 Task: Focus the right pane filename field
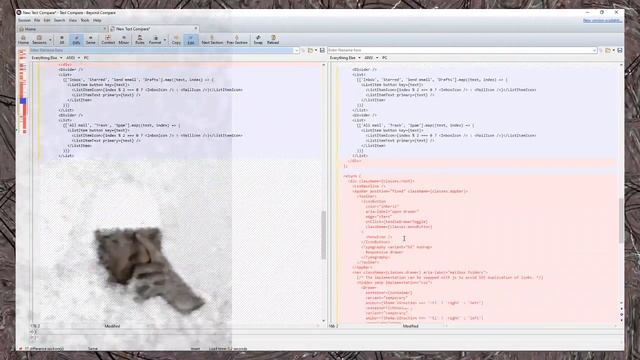point(460,50)
